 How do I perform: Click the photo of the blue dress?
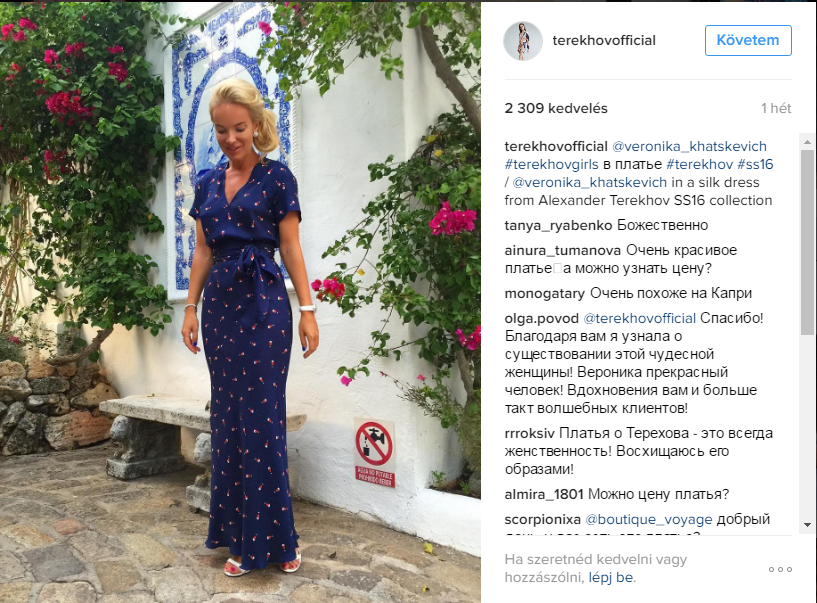coord(240,301)
